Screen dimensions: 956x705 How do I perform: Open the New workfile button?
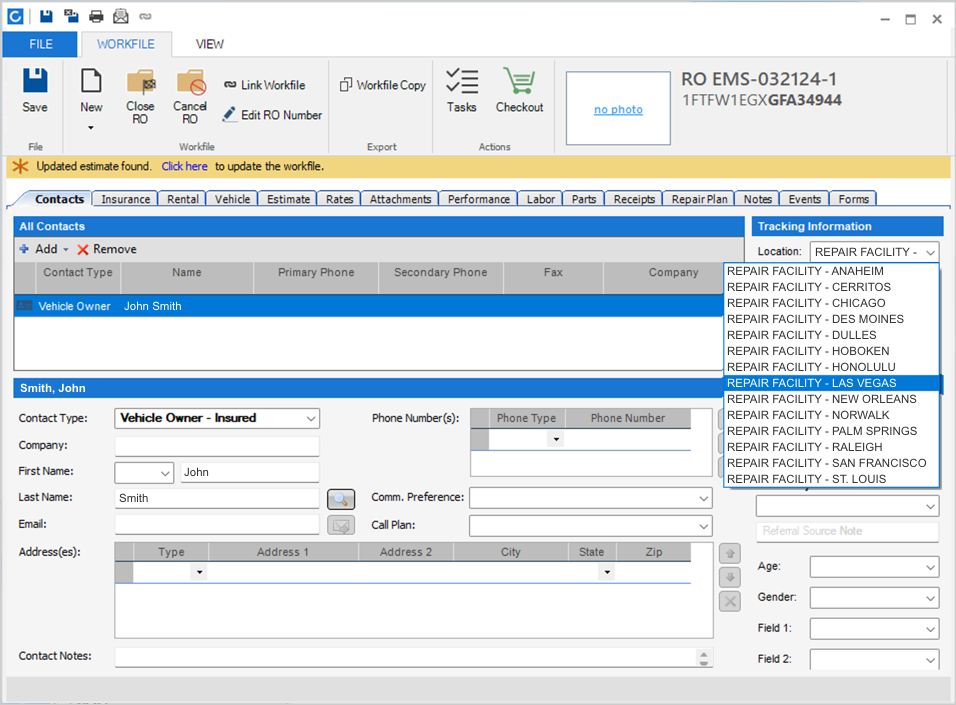91,98
